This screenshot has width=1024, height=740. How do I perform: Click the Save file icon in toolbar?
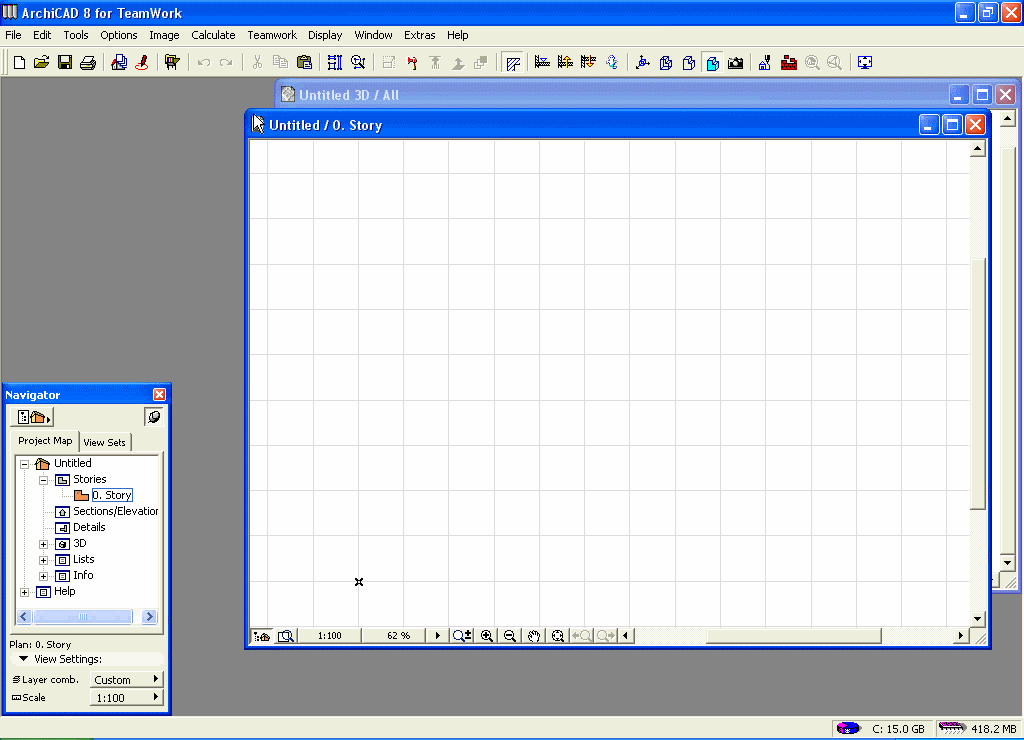[64, 63]
